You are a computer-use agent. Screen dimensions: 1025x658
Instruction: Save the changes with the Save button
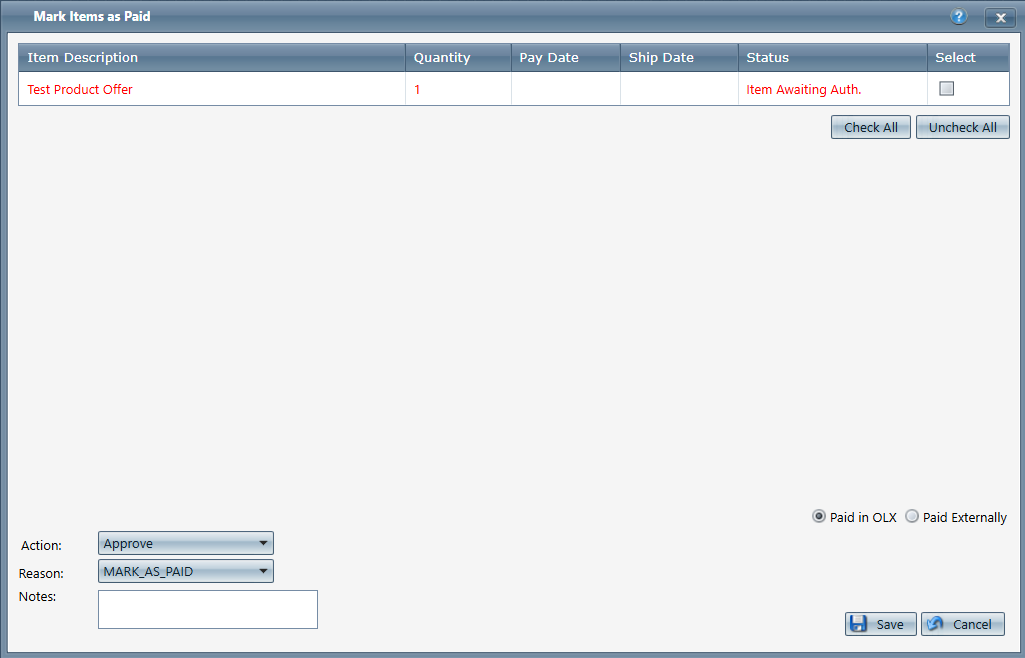pyautogui.click(x=880, y=624)
